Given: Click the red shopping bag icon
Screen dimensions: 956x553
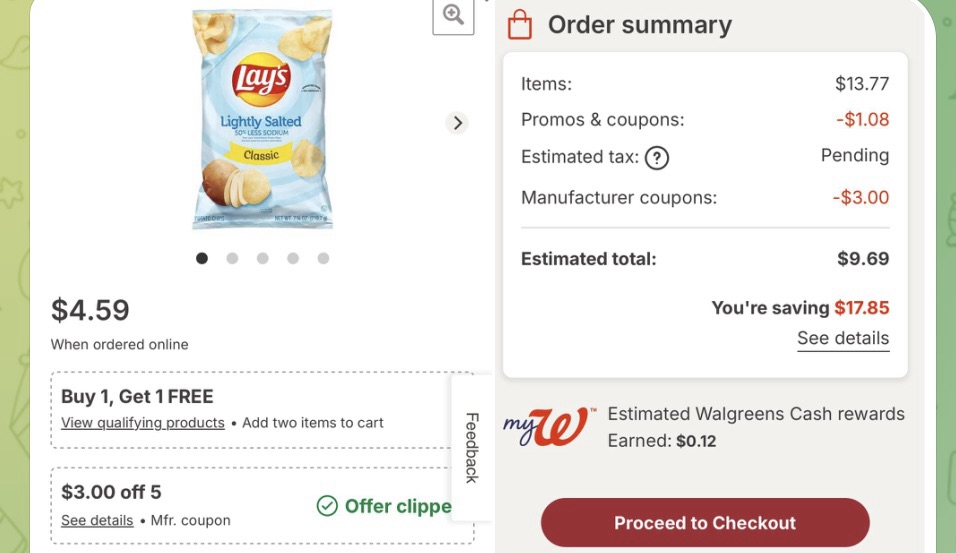Looking at the screenshot, I should [520, 25].
